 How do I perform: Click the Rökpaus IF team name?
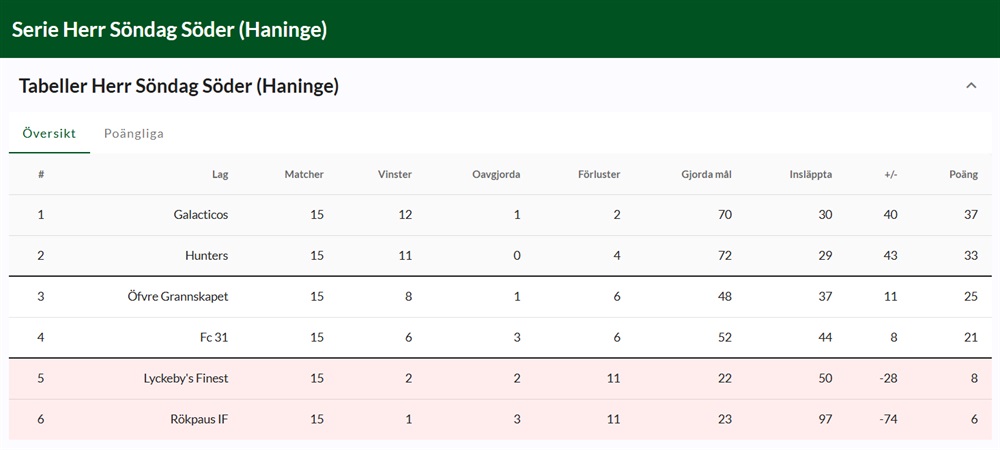pyautogui.click(x=198, y=420)
